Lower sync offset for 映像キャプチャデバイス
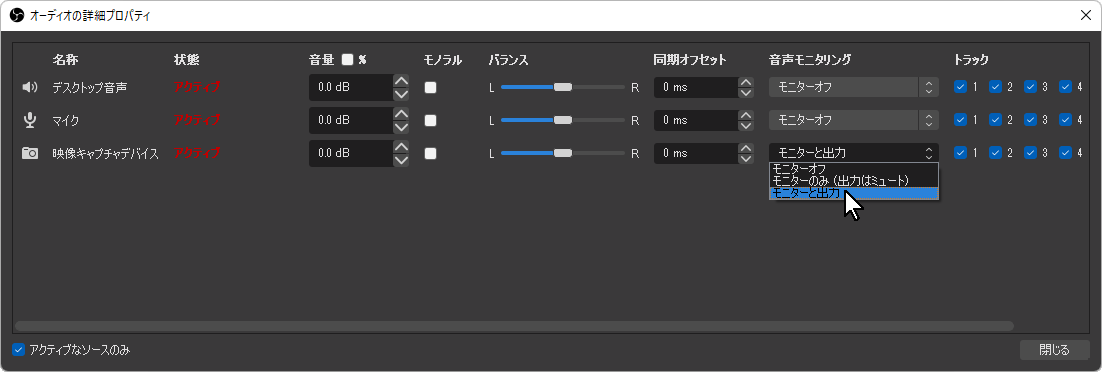1102x372 pixels. pos(746,158)
